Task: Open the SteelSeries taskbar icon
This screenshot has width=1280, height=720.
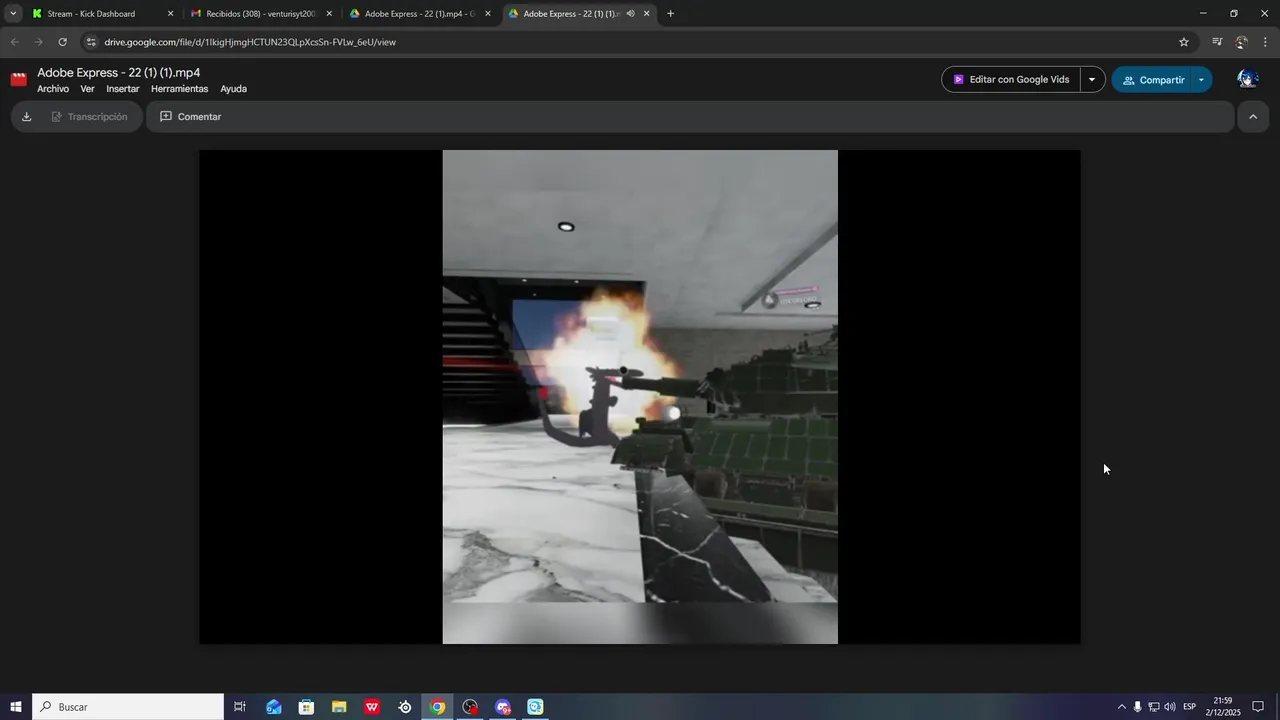Action: [405, 707]
